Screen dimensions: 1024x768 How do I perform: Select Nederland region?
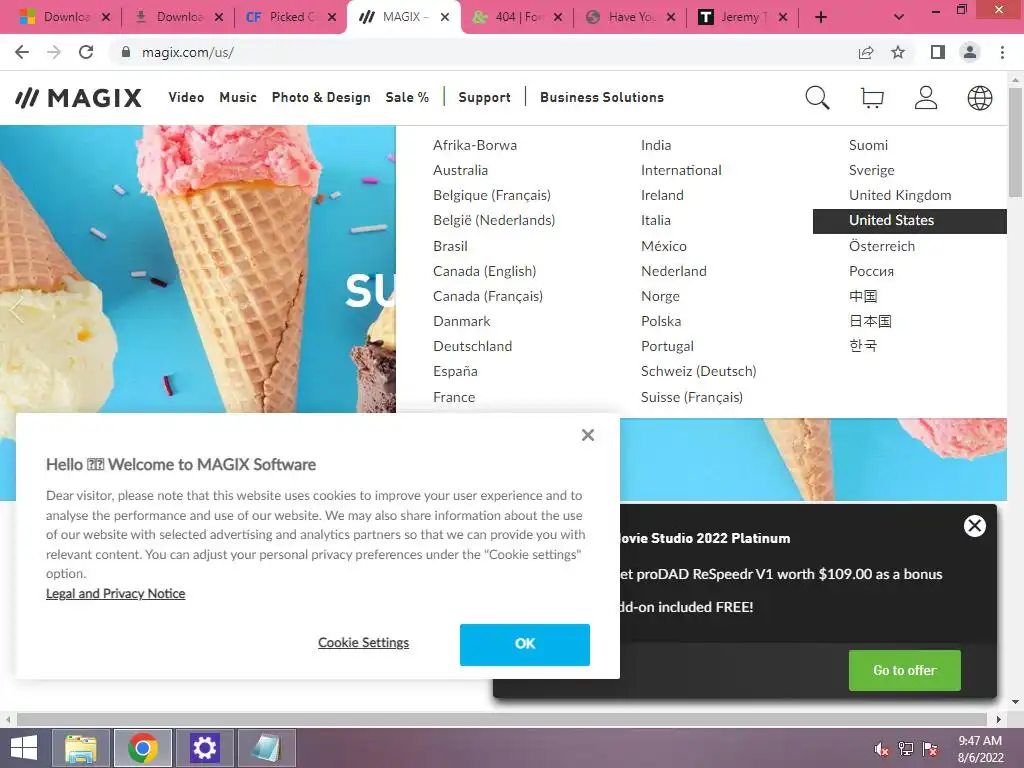pyautogui.click(x=673, y=271)
